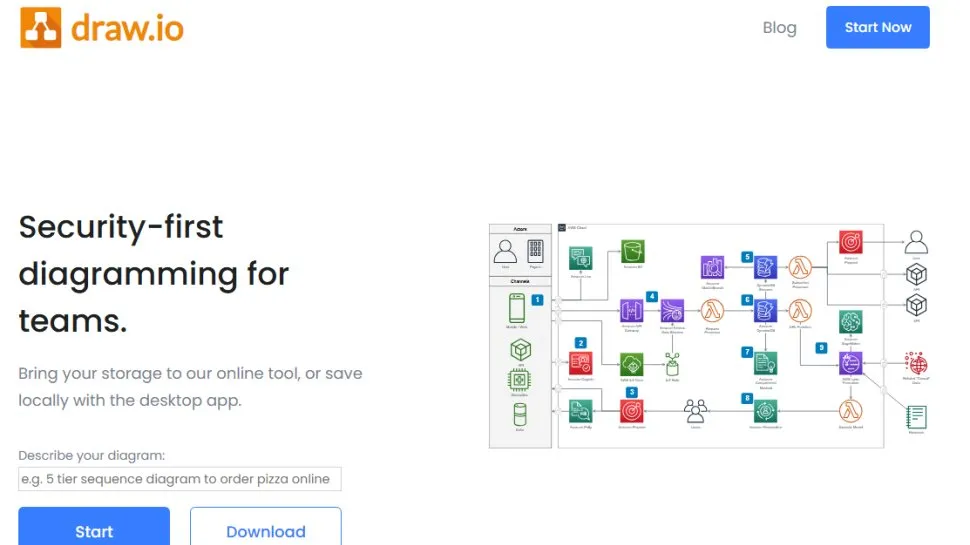Focus the Describe your diagram input field
970x545 pixels.
(x=179, y=479)
